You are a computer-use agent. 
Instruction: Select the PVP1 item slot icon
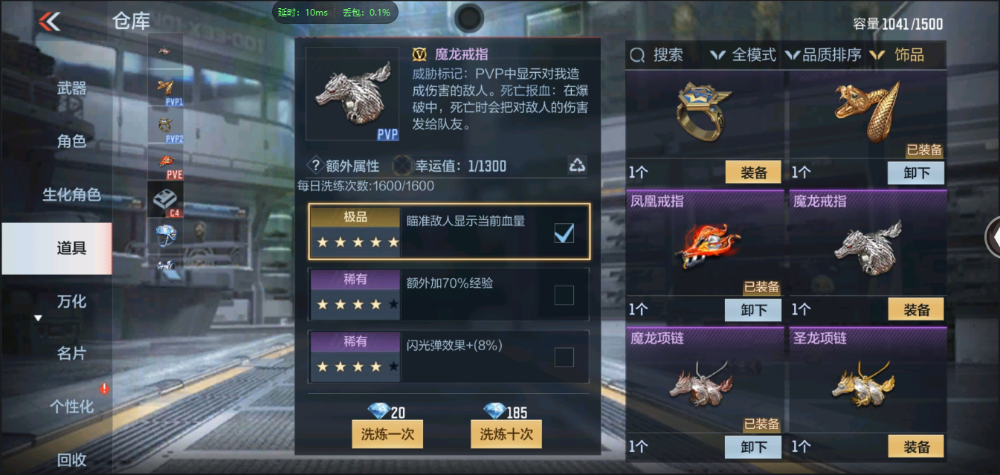click(x=166, y=89)
